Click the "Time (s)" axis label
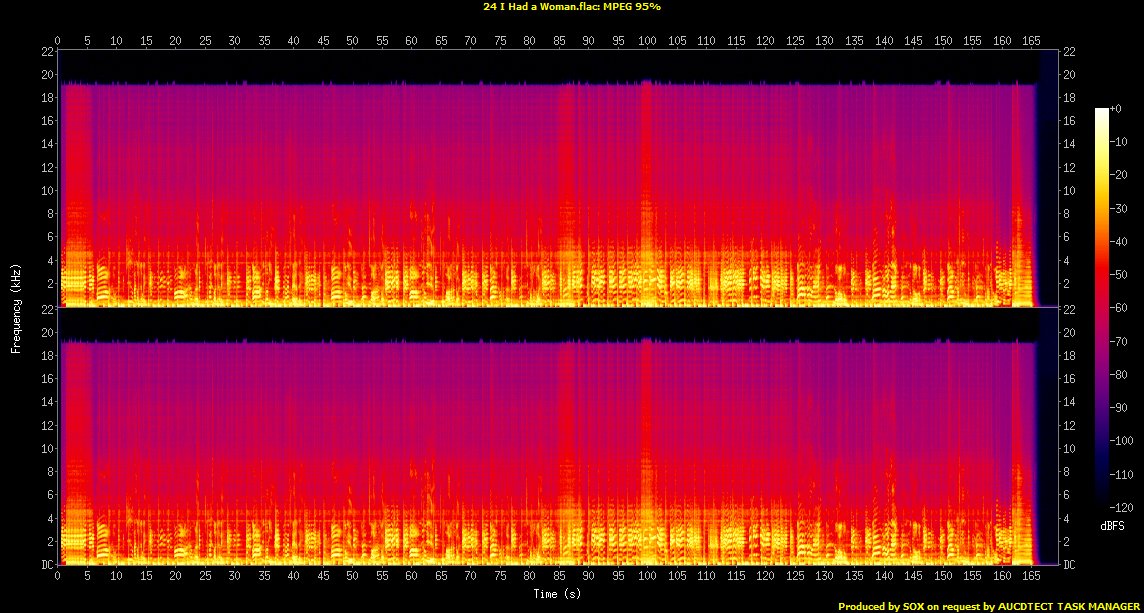 coord(548,594)
